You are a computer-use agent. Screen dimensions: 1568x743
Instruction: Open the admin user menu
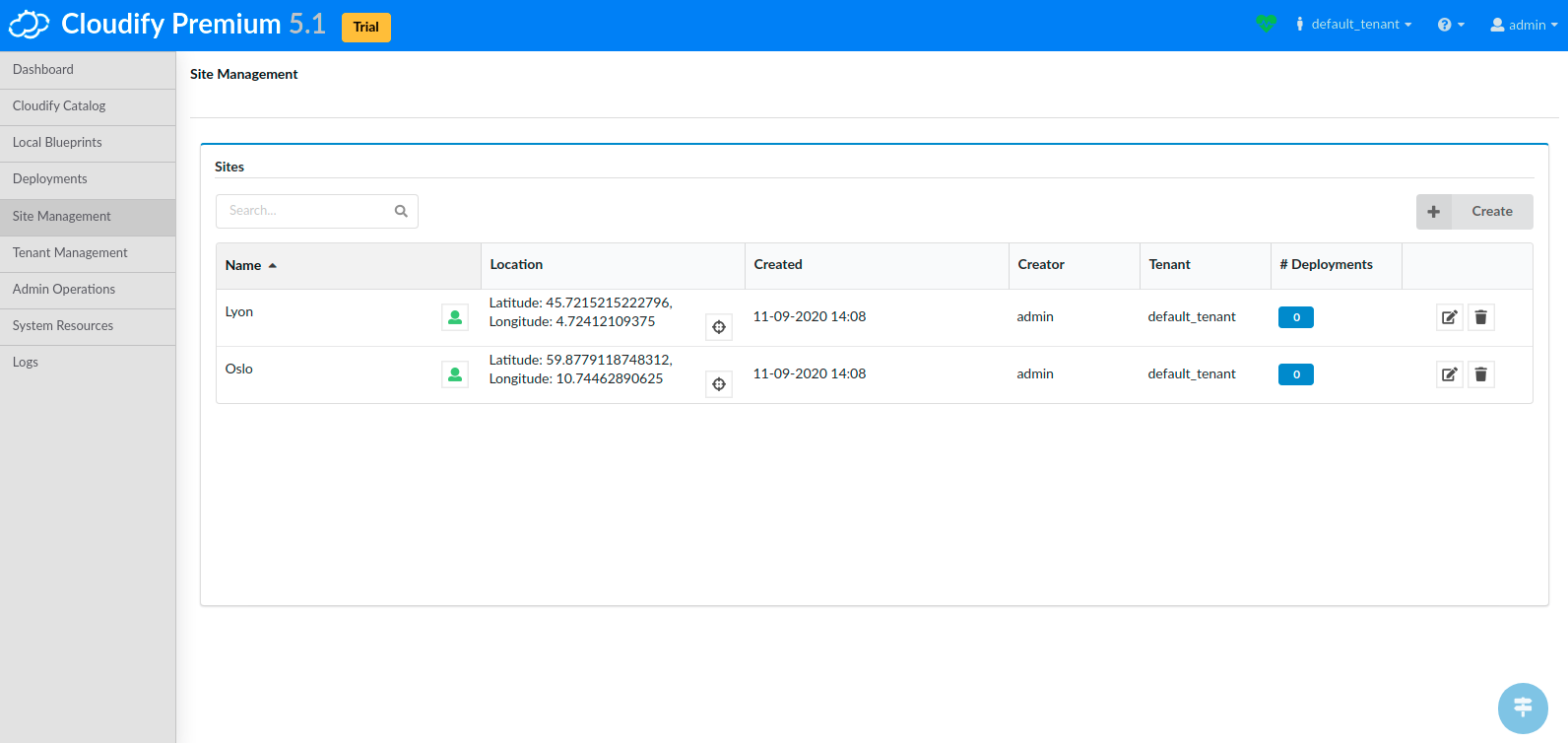1524,25
